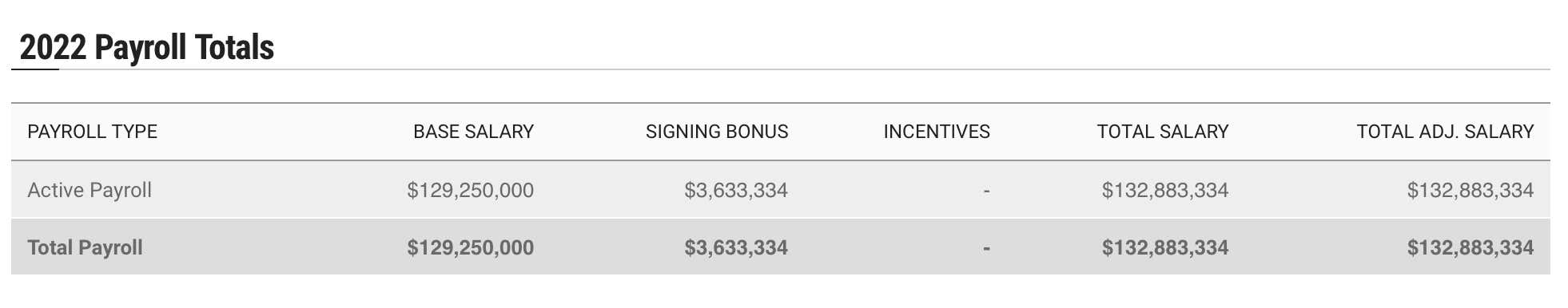Screen dimensions: 1568x308
Task: Click Active Payroll signing bonus $3,633,334
Action: pos(736,190)
